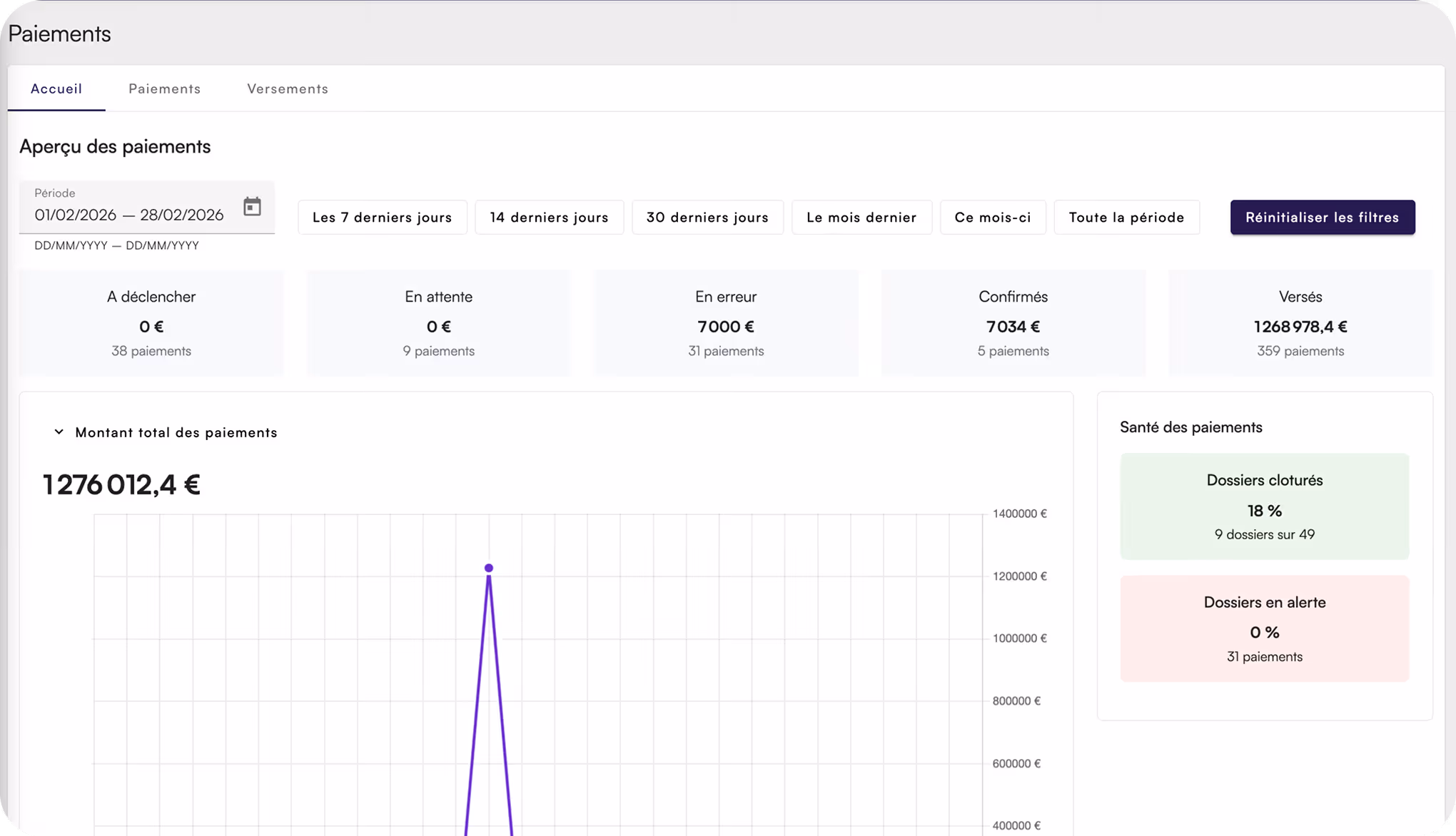Click the A déclencher summary card
1456x836 pixels.
(x=151, y=323)
